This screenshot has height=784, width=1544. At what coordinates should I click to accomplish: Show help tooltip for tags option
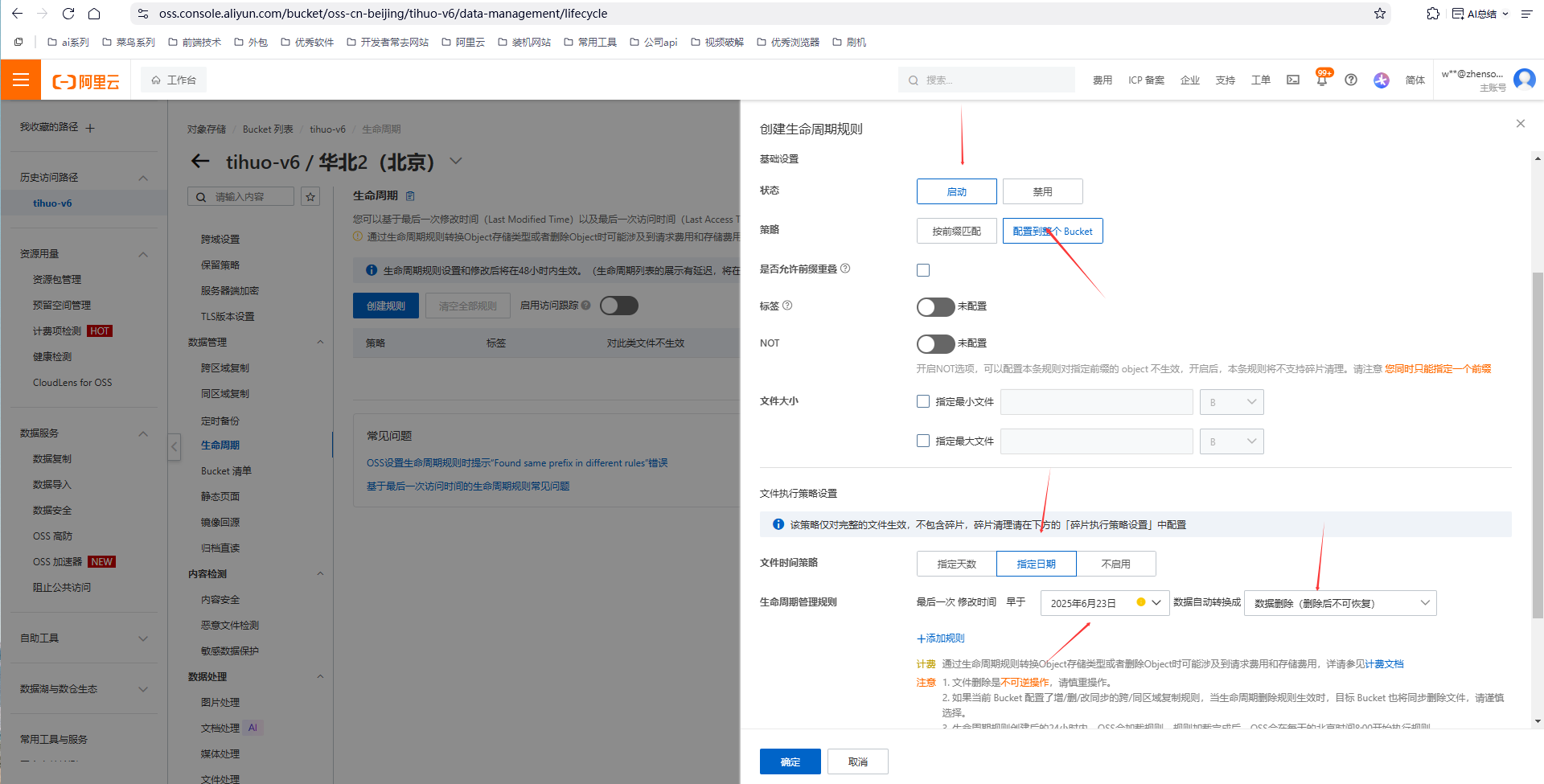(x=787, y=306)
